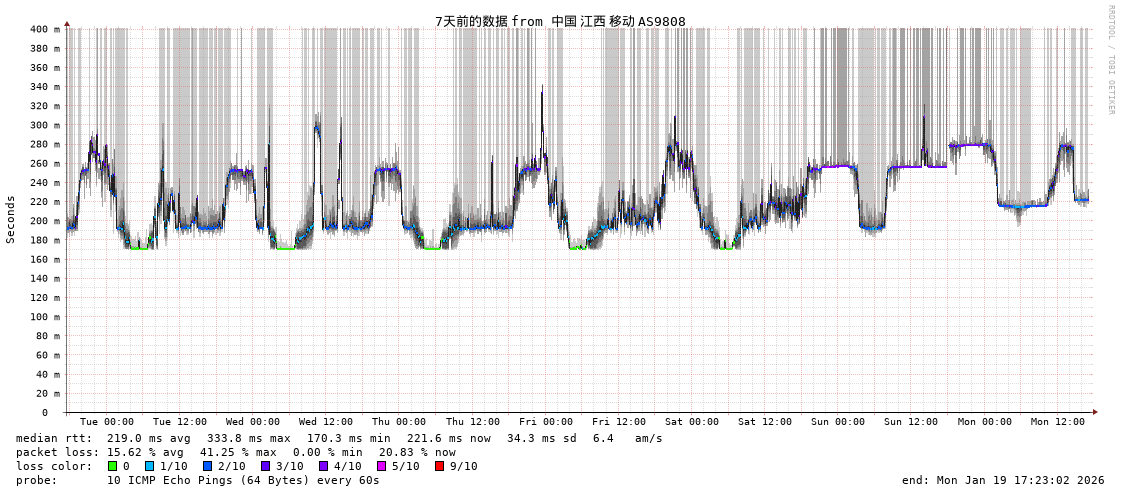Image resolution: width=1121 pixels, height=494 pixels.
Task: Click the green 0 loss color swatch
Action: (x=113, y=466)
